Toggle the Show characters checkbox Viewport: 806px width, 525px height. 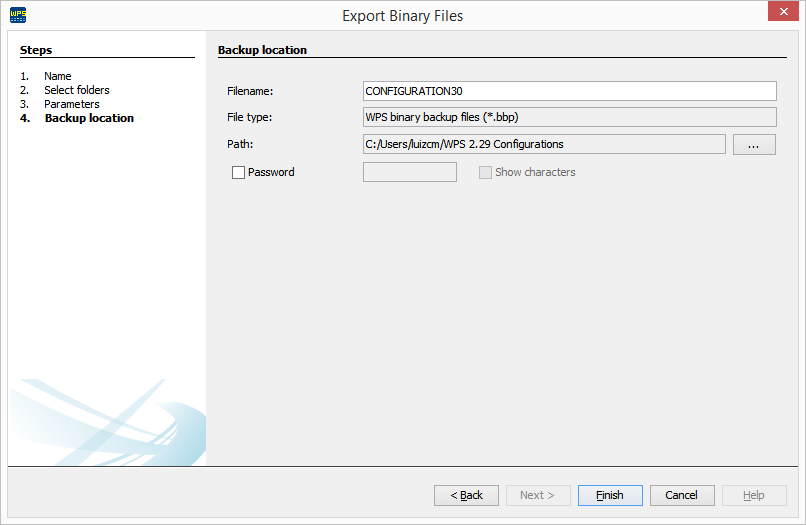click(x=486, y=172)
